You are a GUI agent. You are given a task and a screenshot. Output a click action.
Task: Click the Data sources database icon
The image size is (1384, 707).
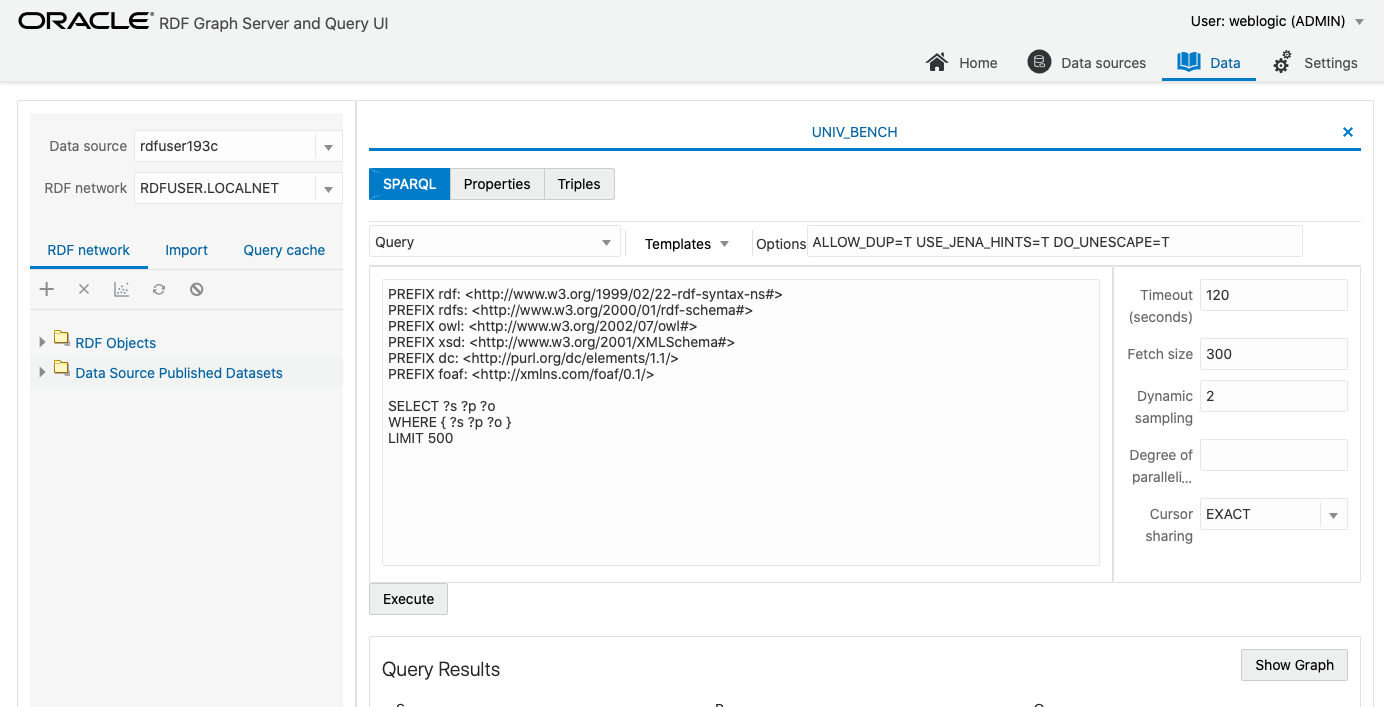[1039, 62]
